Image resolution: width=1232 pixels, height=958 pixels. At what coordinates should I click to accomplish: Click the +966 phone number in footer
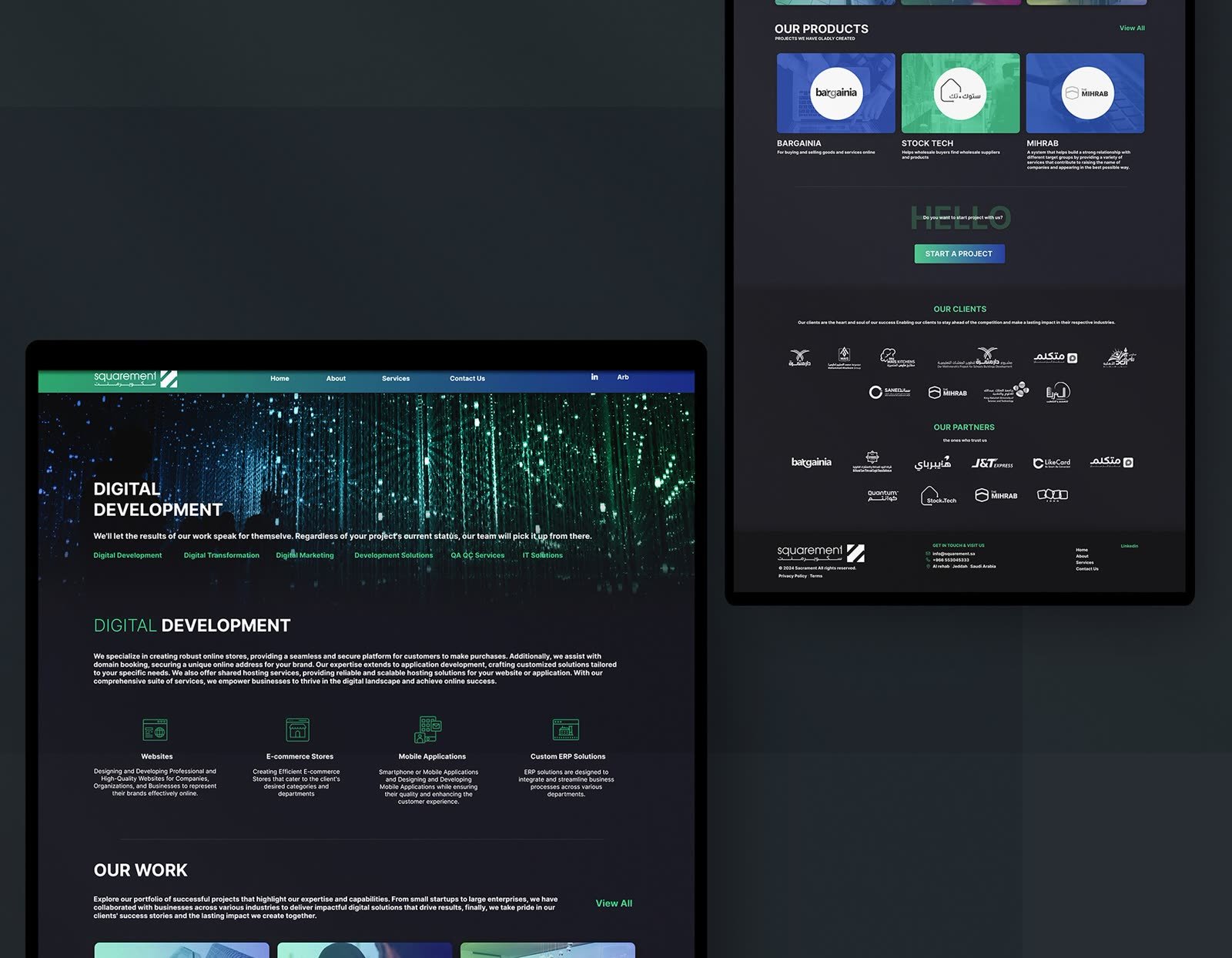point(951,560)
